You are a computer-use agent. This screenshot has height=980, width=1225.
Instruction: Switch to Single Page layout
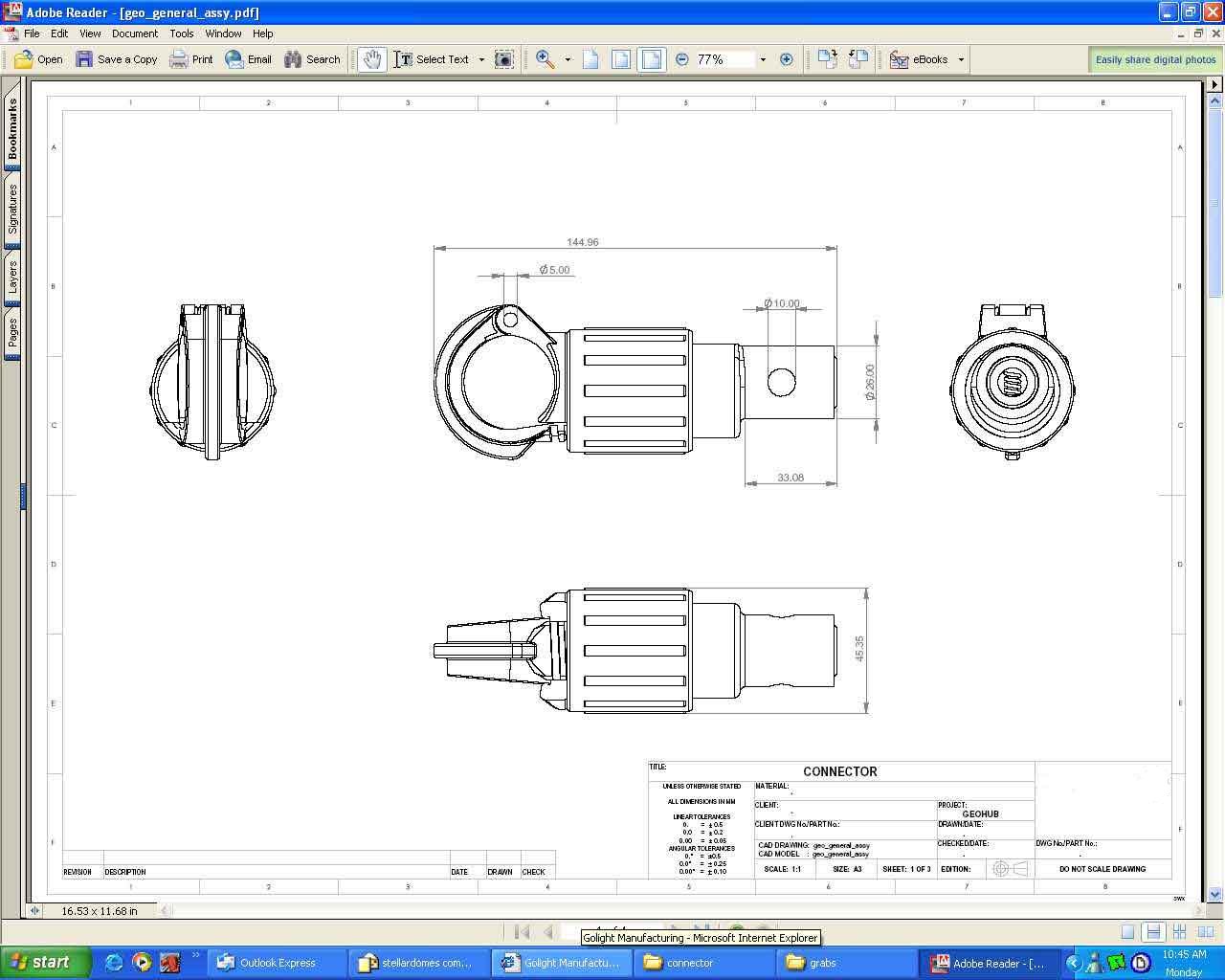[1127, 931]
